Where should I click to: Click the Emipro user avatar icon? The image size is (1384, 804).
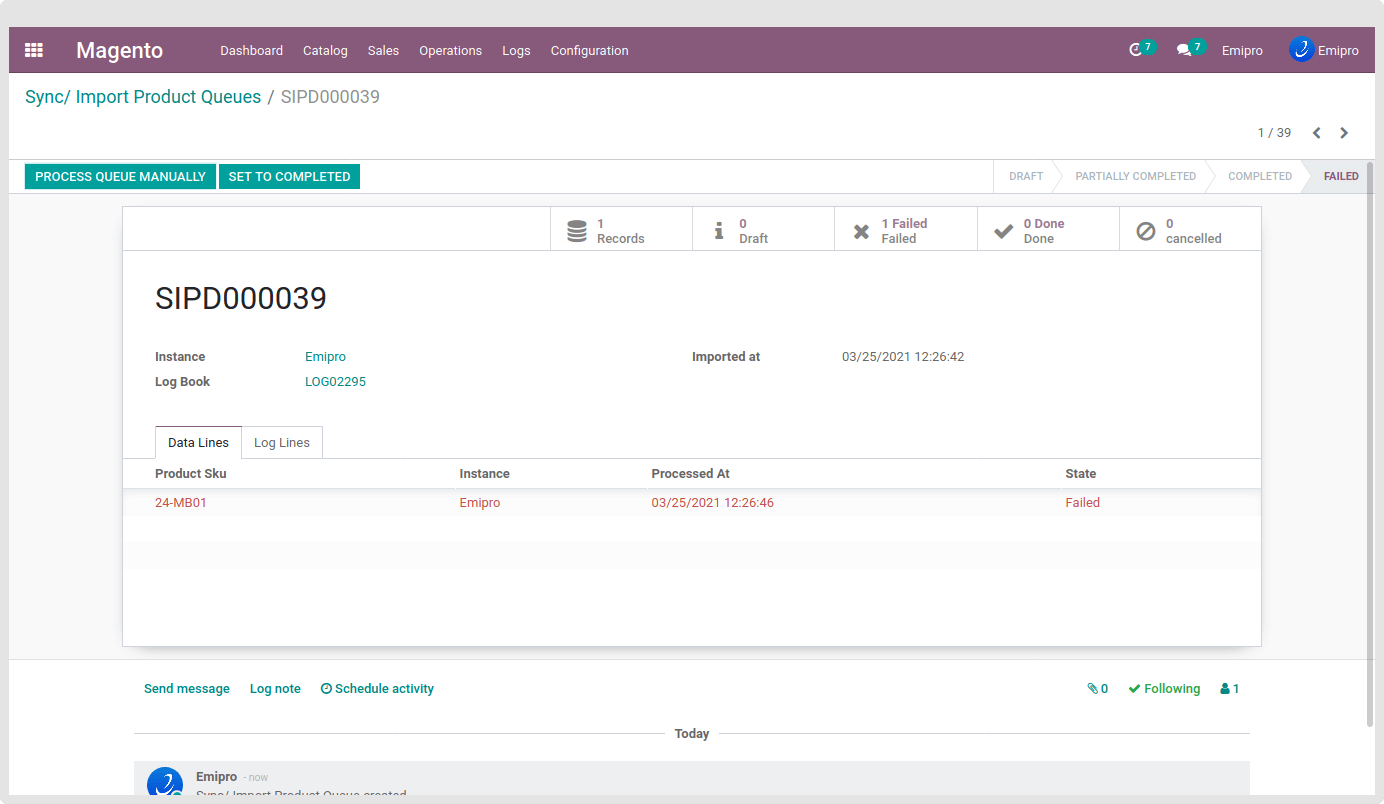(x=1301, y=49)
